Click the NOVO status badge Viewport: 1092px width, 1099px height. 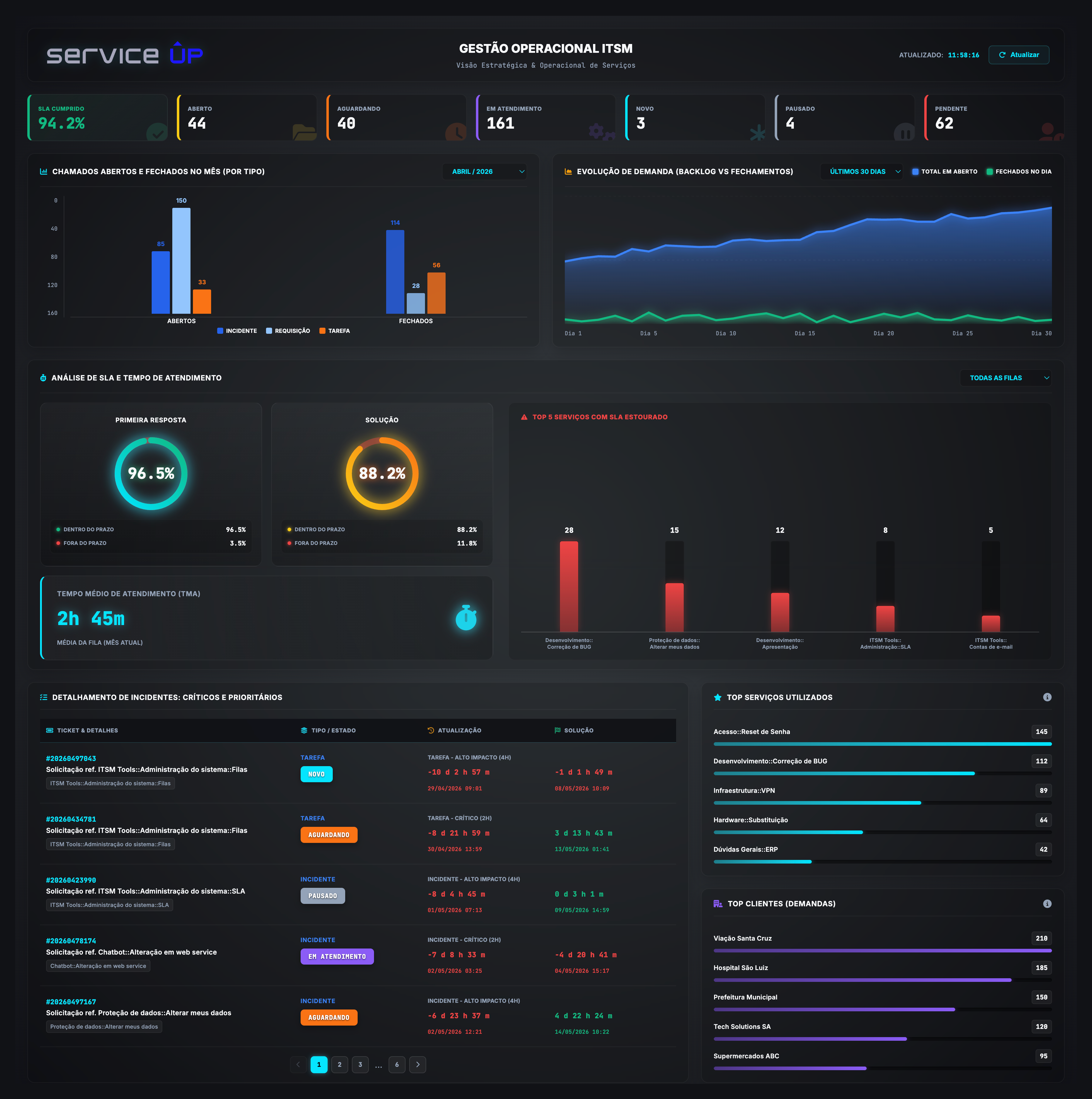pyautogui.click(x=316, y=775)
